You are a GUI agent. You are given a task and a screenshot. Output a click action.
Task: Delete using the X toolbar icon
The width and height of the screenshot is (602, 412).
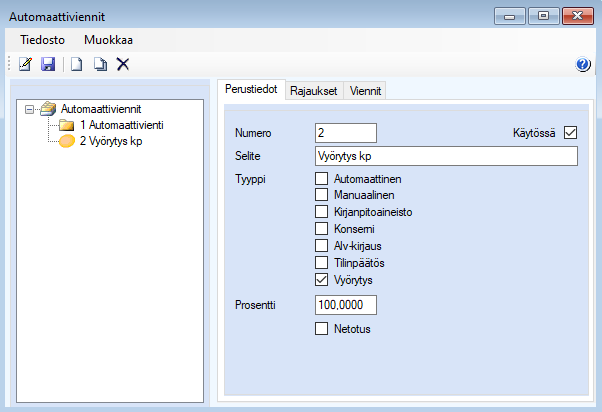pos(123,64)
